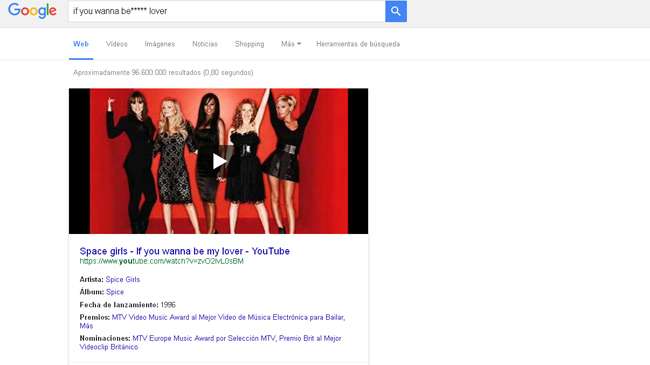The height and width of the screenshot is (365, 650).
Task: Open the Noticias tab
Action: pos(205,44)
